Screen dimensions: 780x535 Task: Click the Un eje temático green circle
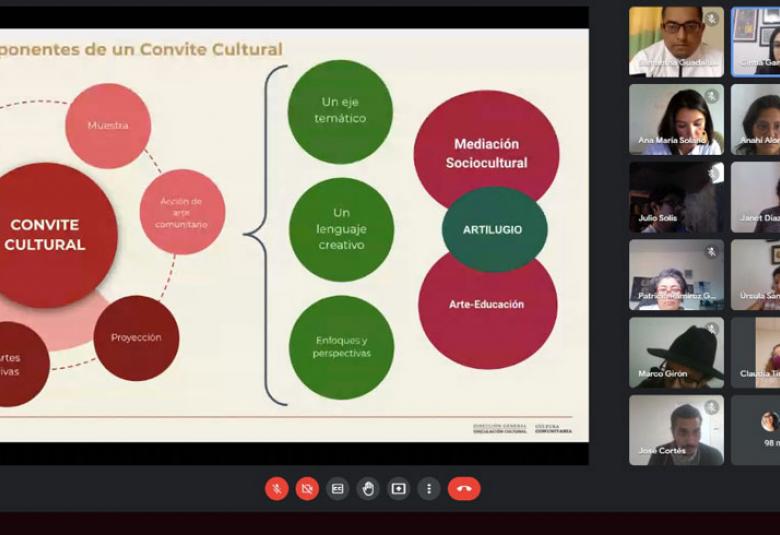point(340,111)
